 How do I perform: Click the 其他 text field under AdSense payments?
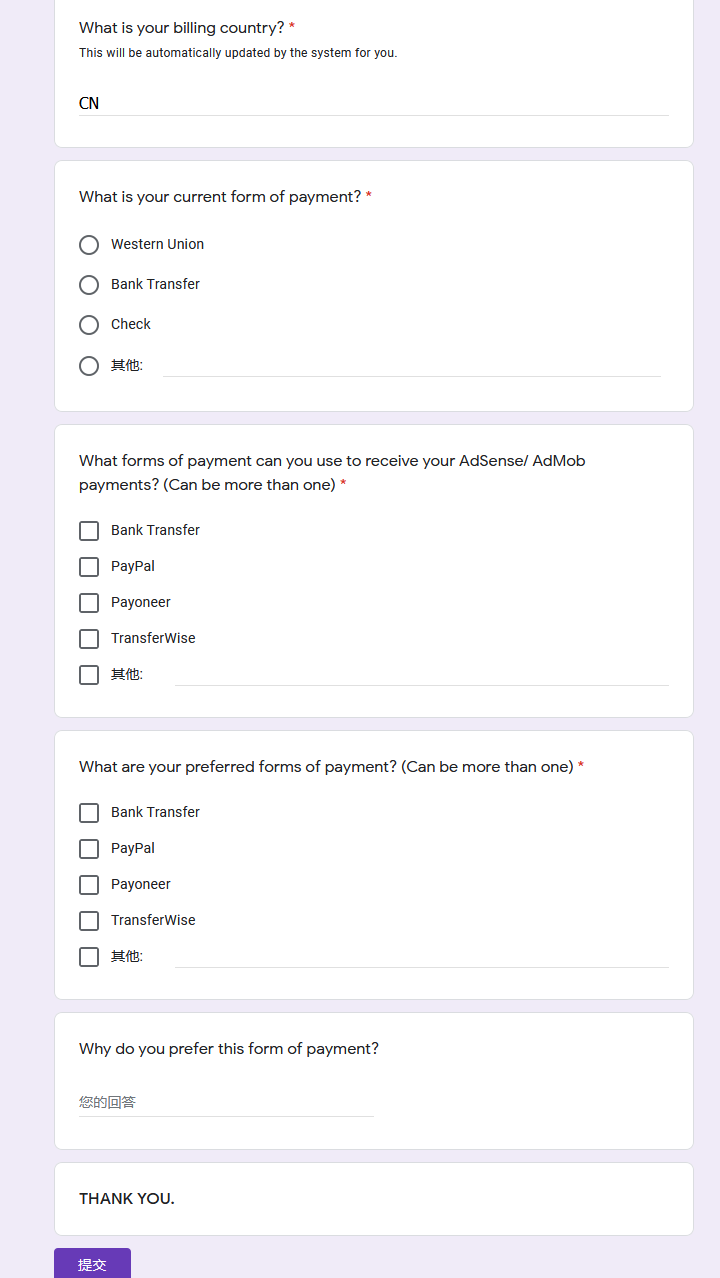point(421,674)
